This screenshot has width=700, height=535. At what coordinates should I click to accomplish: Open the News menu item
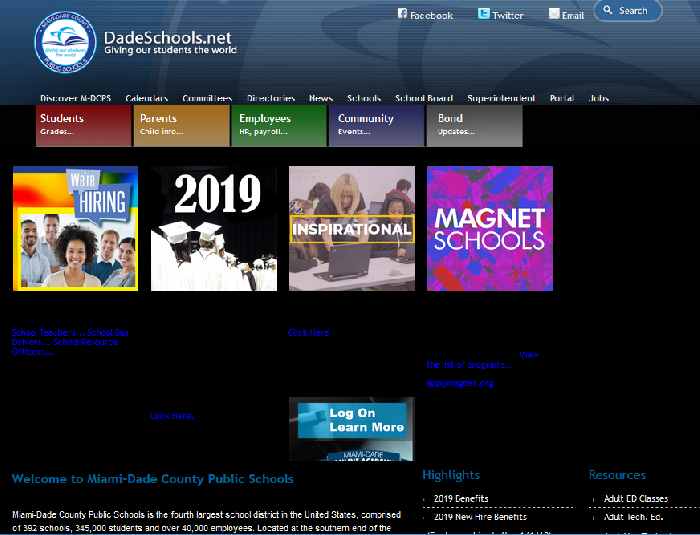point(321,98)
